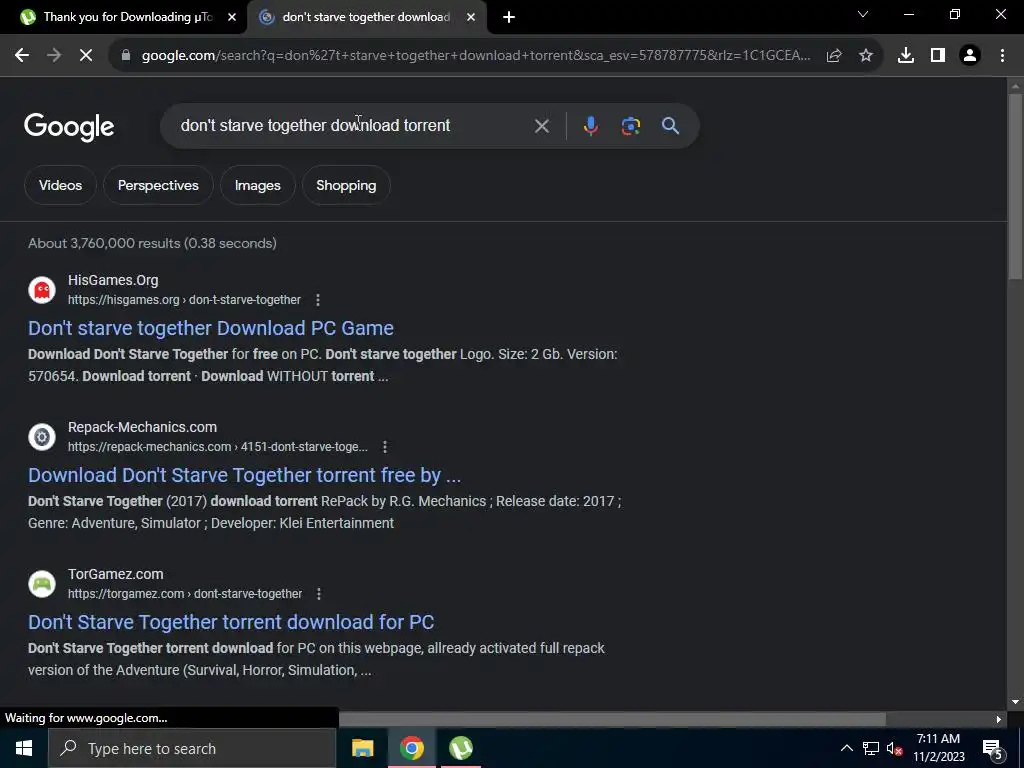This screenshot has height=768, width=1024.
Task: Open uTorrent from the taskbar
Action: tap(461, 748)
